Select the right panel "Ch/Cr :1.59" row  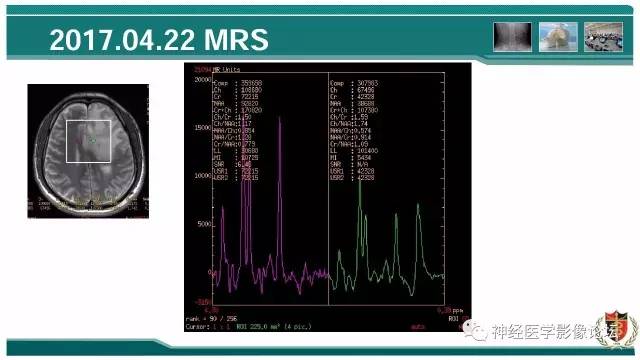(349, 117)
